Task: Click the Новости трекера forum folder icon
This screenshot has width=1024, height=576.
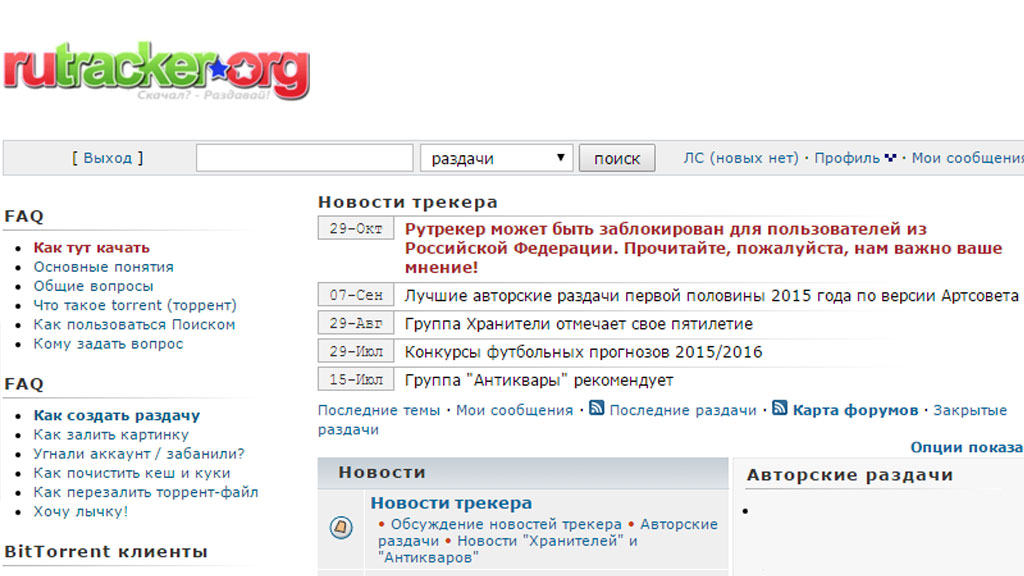Action: (x=341, y=526)
